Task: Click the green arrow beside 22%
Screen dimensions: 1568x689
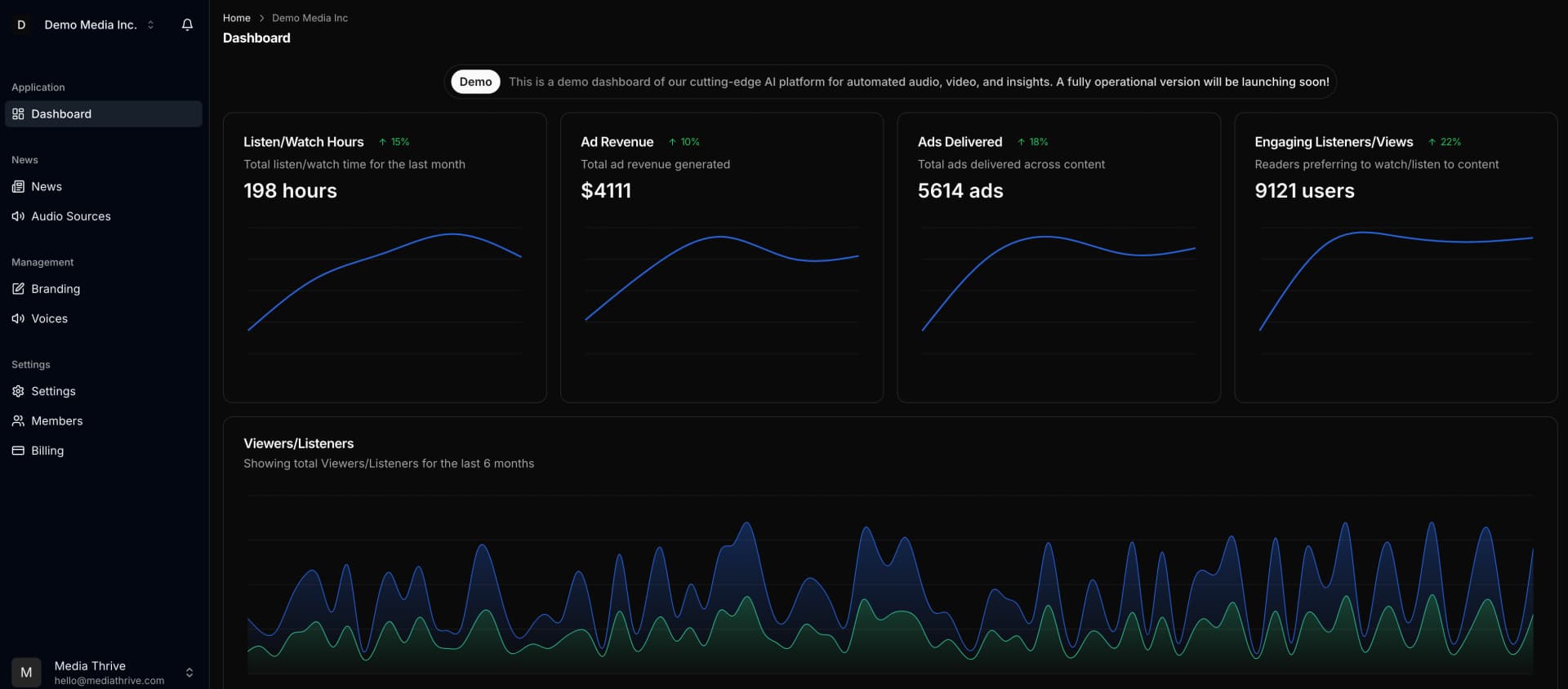Action: [1432, 142]
